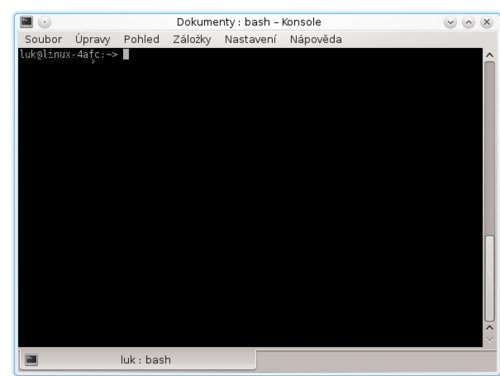Close the Konsole window
The width and height of the screenshot is (500, 376).
pyautogui.click(x=486, y=22)
